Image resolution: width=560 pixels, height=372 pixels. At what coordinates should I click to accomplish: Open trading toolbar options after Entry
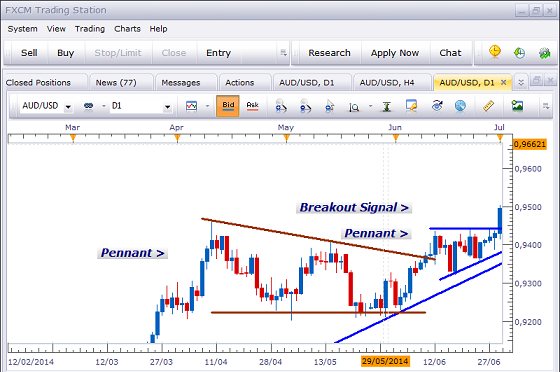click(284, 53)
